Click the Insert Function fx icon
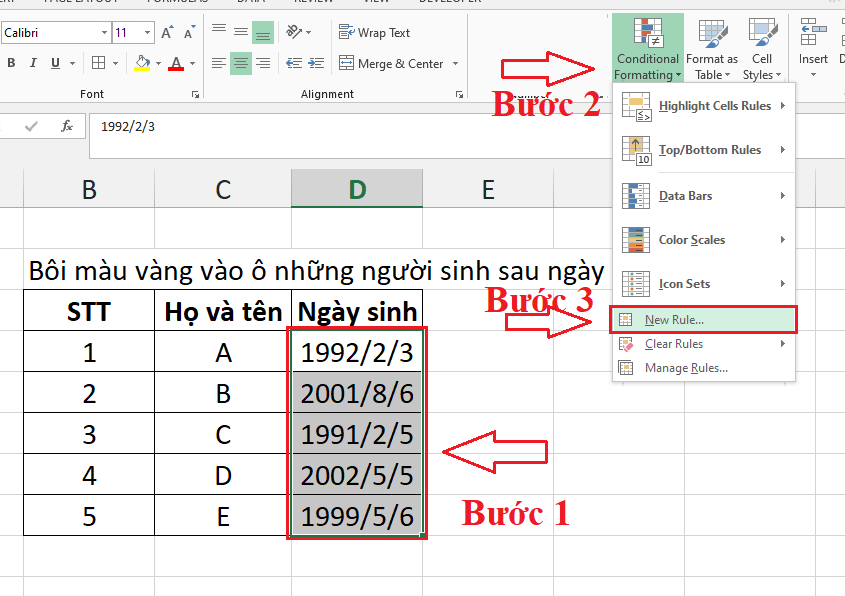The image size is (845, 596). 66,126
